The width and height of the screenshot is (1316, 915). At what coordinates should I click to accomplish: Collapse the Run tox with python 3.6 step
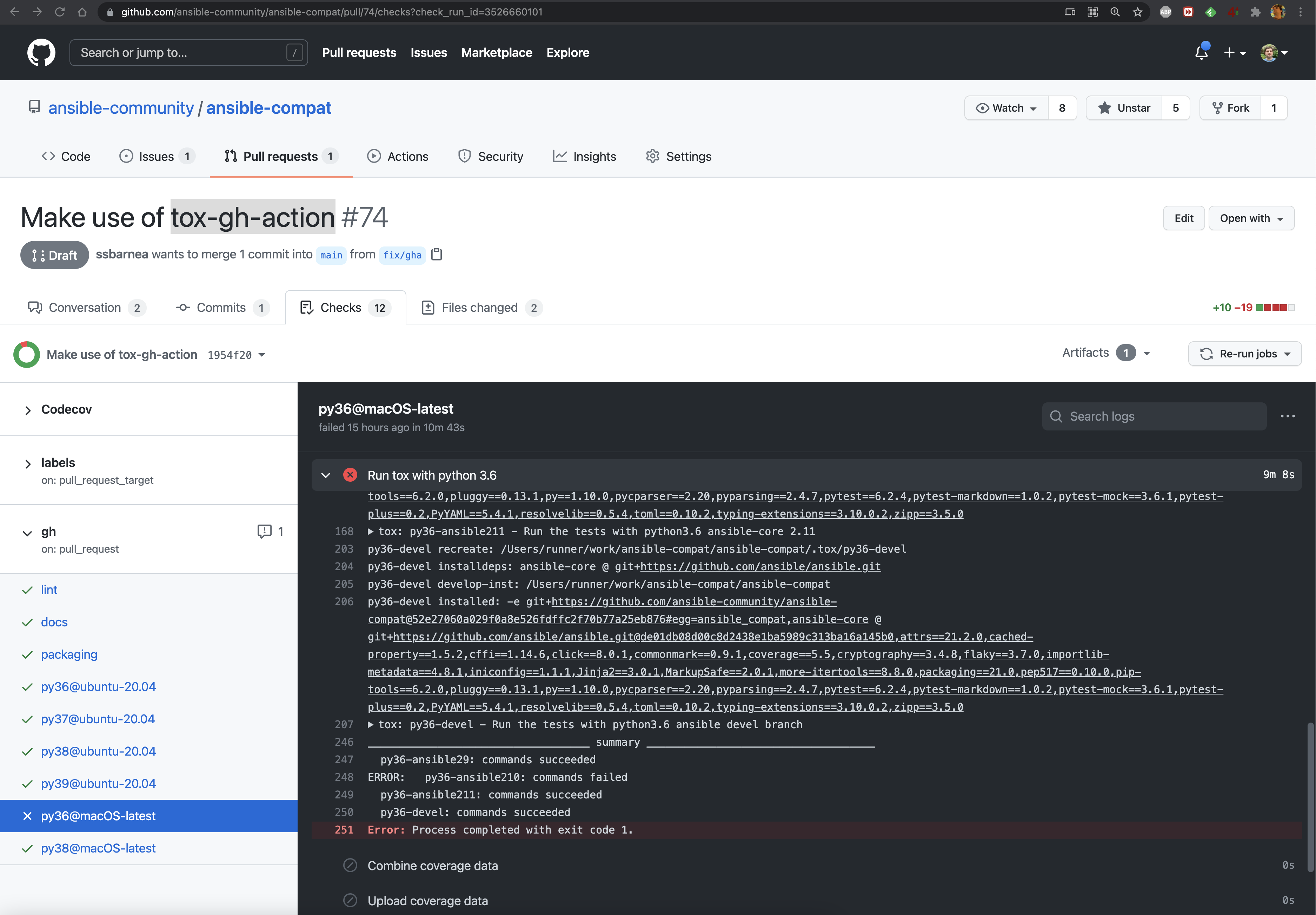325,475
